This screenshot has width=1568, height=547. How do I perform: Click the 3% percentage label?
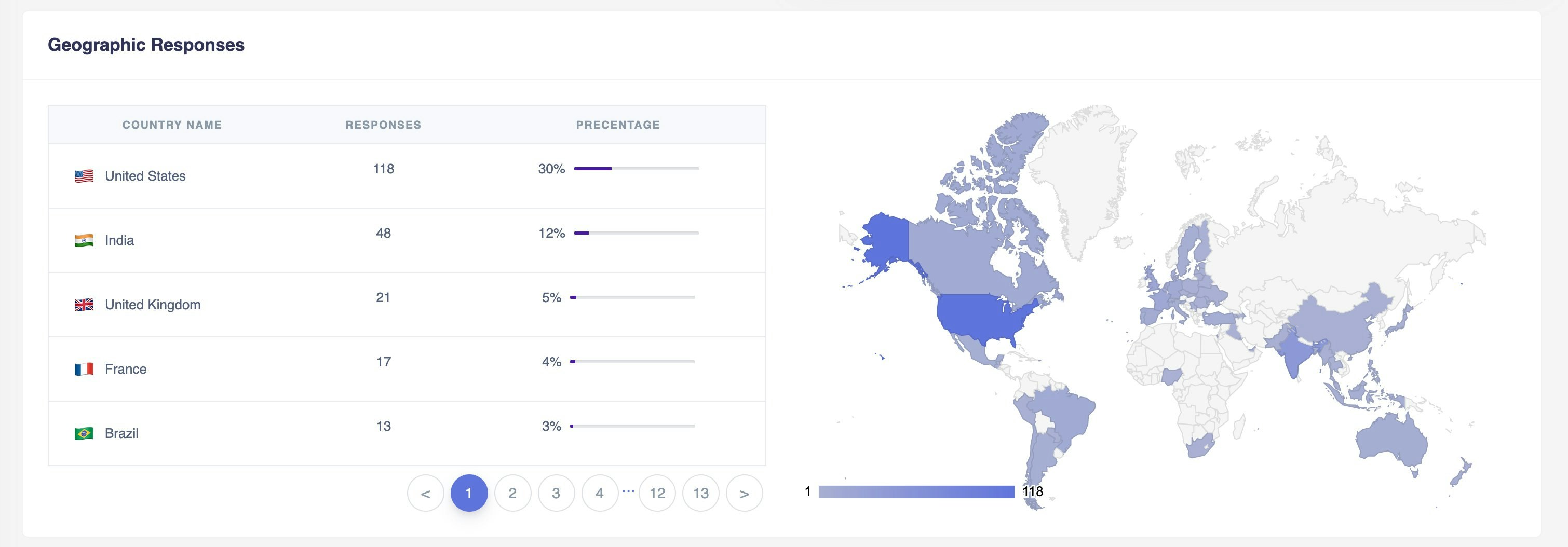(x=551, y=426)
